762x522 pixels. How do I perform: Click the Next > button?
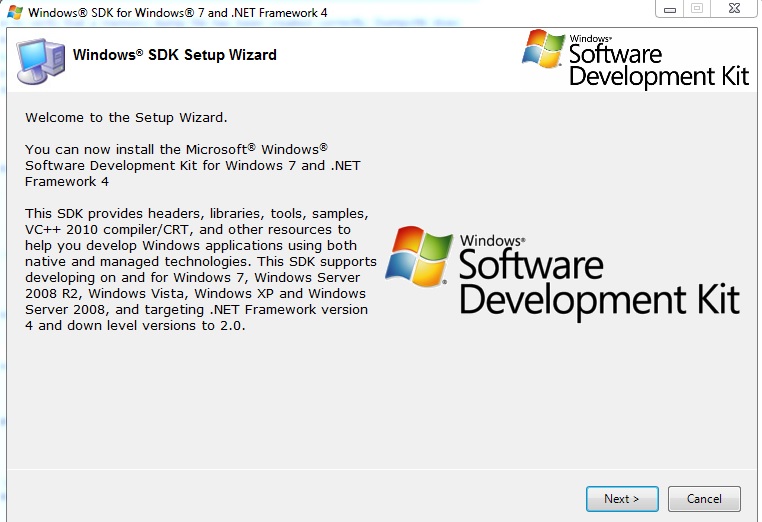pos(622,499)
